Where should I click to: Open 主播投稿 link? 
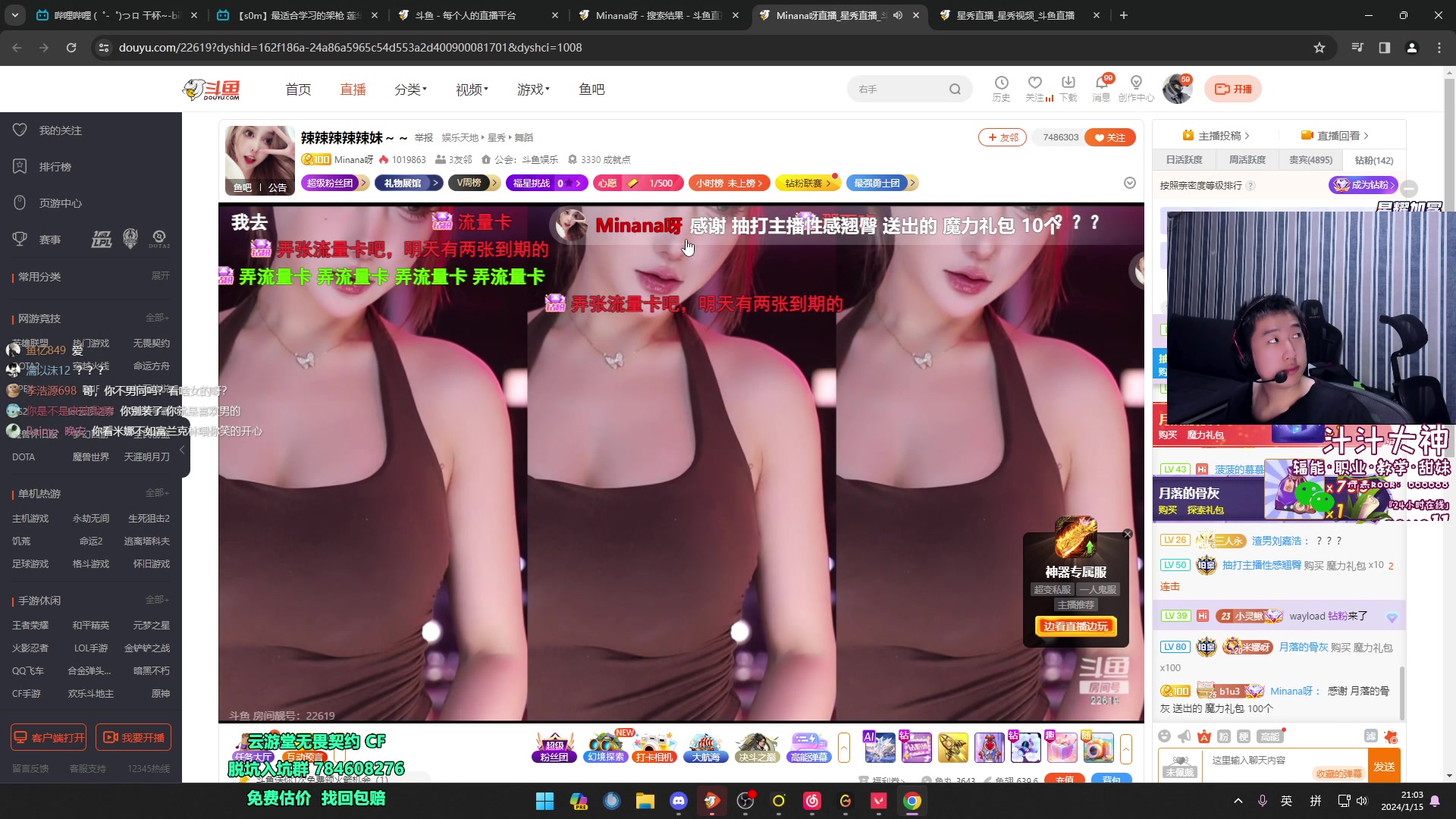click(1216, 136)
